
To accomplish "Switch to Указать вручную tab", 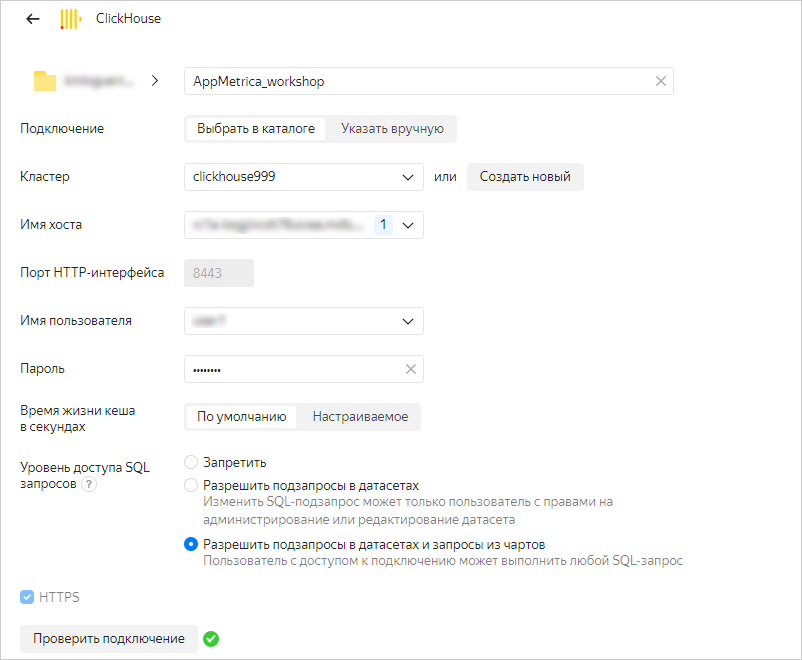I will [x=392, y=129].
